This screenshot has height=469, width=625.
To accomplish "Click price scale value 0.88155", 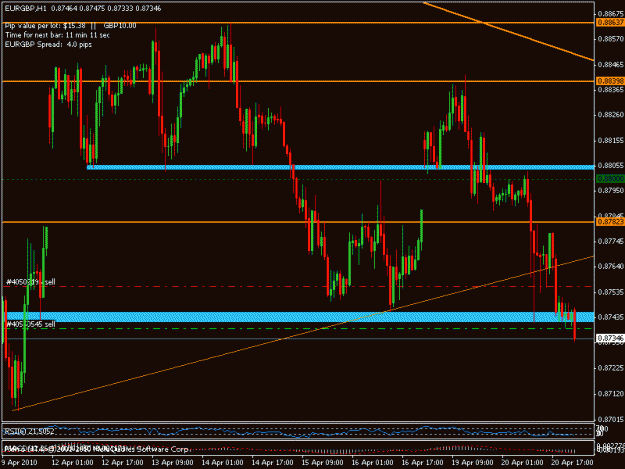I will [x=610, y=140].
